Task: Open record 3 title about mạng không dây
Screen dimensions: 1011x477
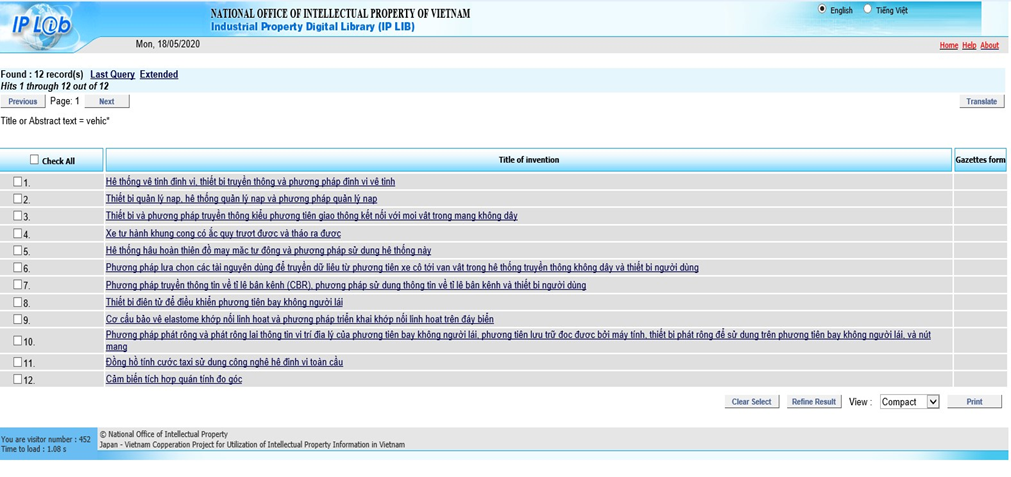Action: [x=311, y=216]
